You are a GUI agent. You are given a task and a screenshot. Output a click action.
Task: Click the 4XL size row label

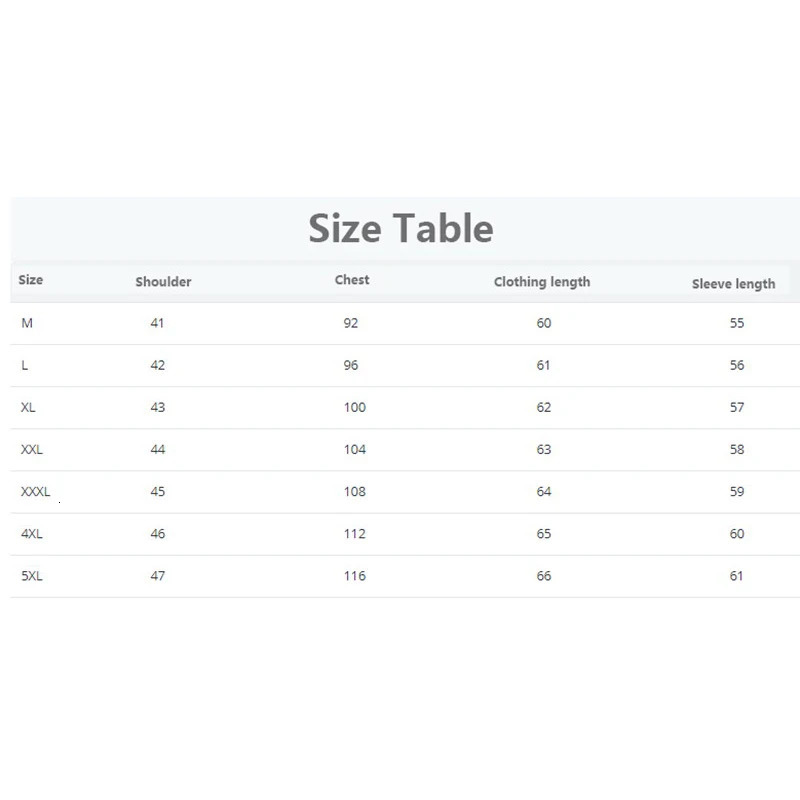coord(32,533)
